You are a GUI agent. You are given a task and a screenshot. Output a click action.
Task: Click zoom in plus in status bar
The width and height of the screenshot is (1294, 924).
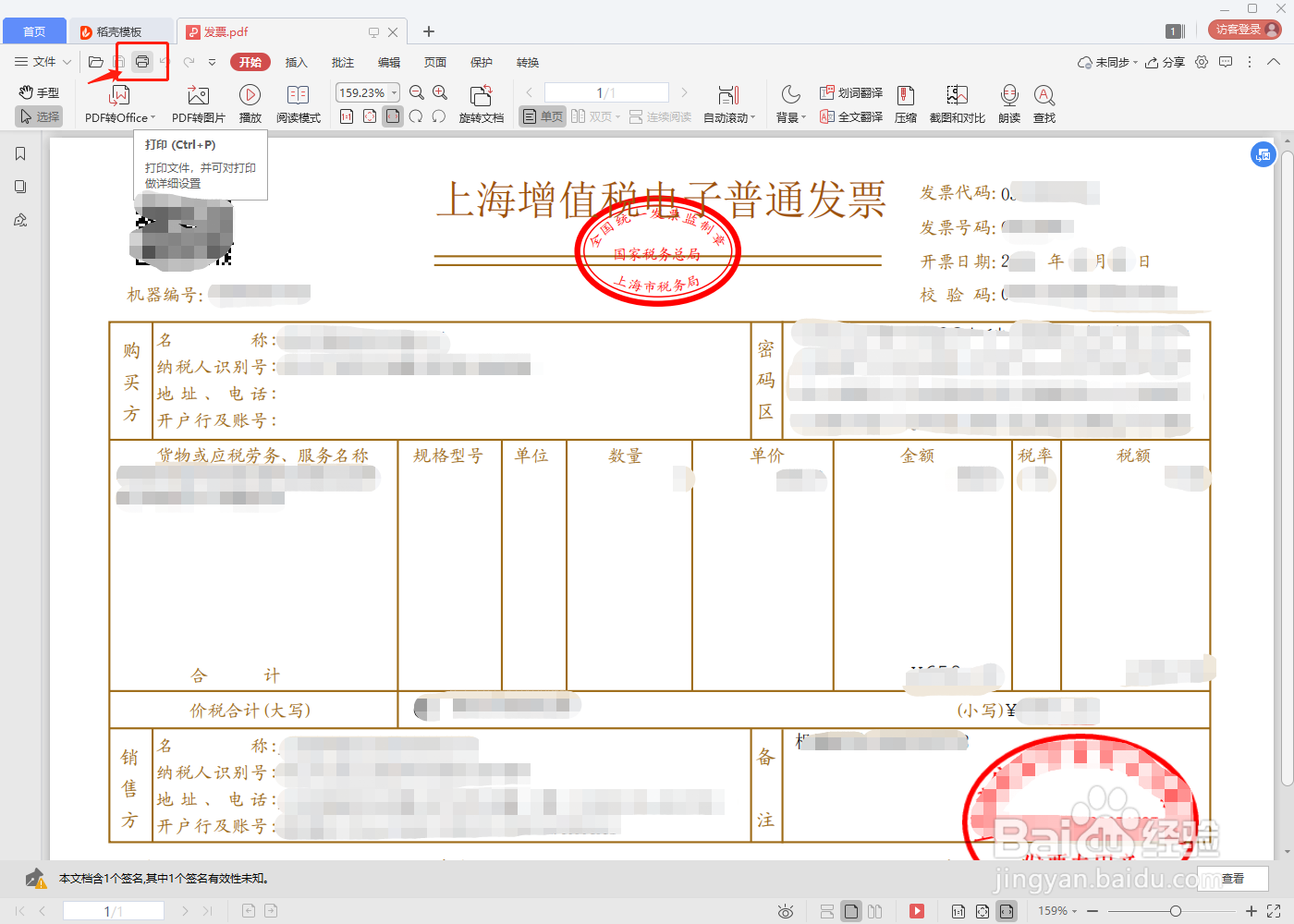tap(1251, 911)
